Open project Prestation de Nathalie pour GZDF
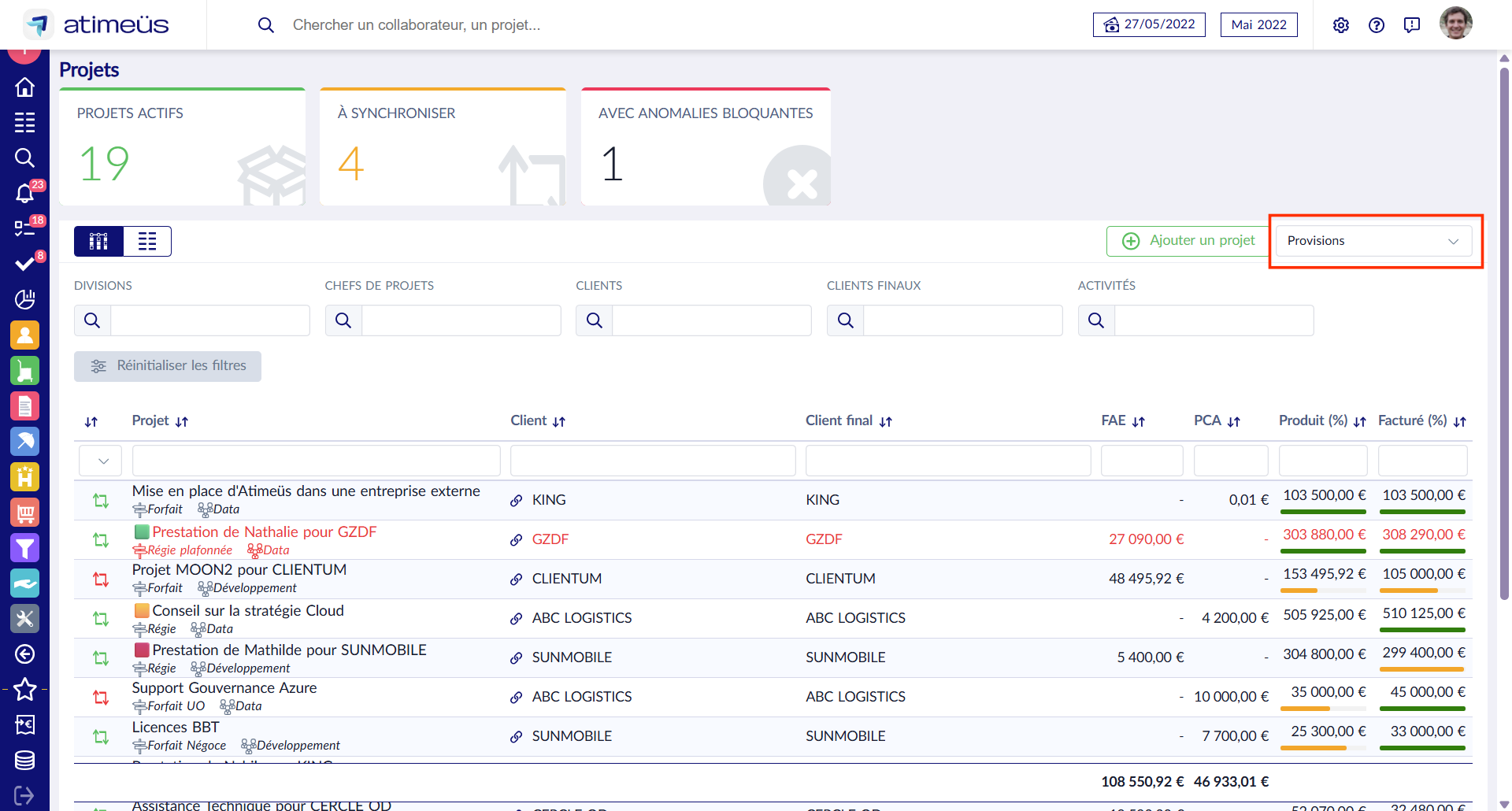 265,531
